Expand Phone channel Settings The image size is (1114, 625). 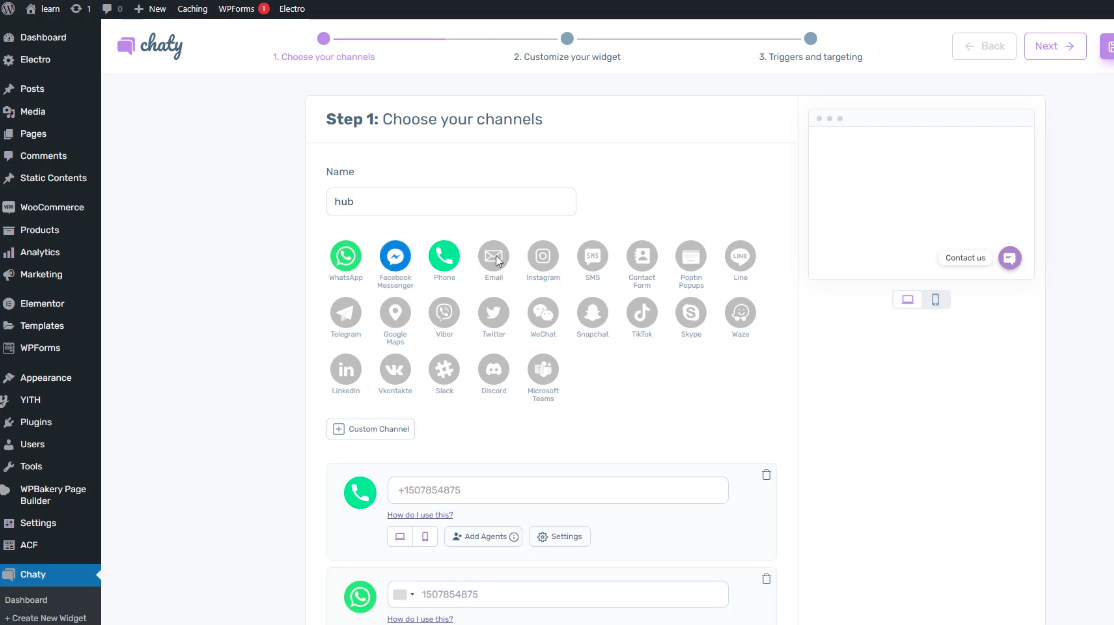(x=560, y=537)
